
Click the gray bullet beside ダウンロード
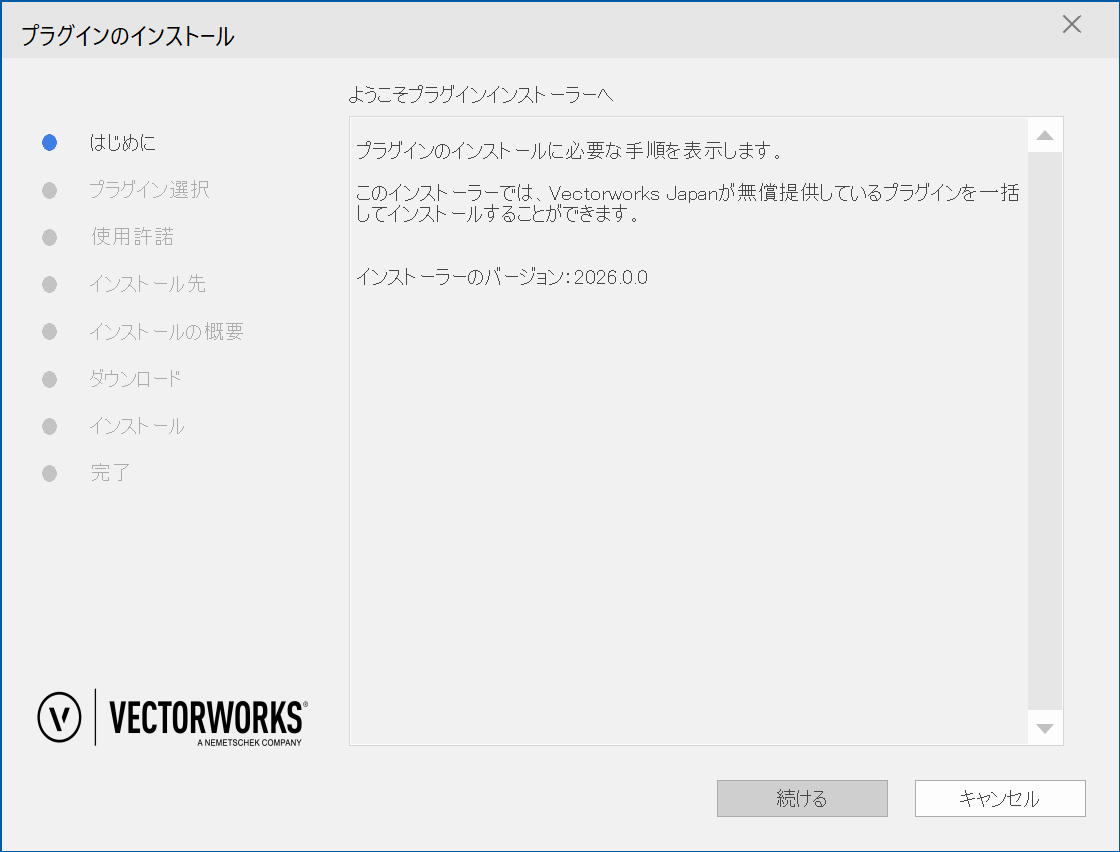(x=49, y=380)
